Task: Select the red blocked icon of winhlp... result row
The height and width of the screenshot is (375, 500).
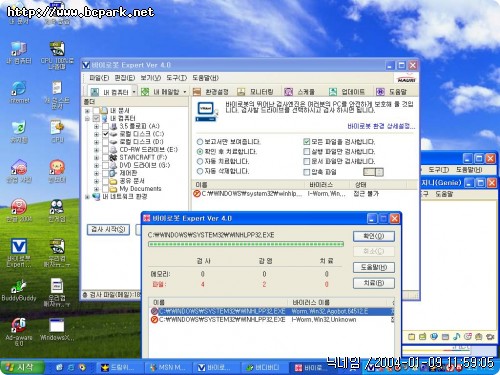Action: click(197, 193)
